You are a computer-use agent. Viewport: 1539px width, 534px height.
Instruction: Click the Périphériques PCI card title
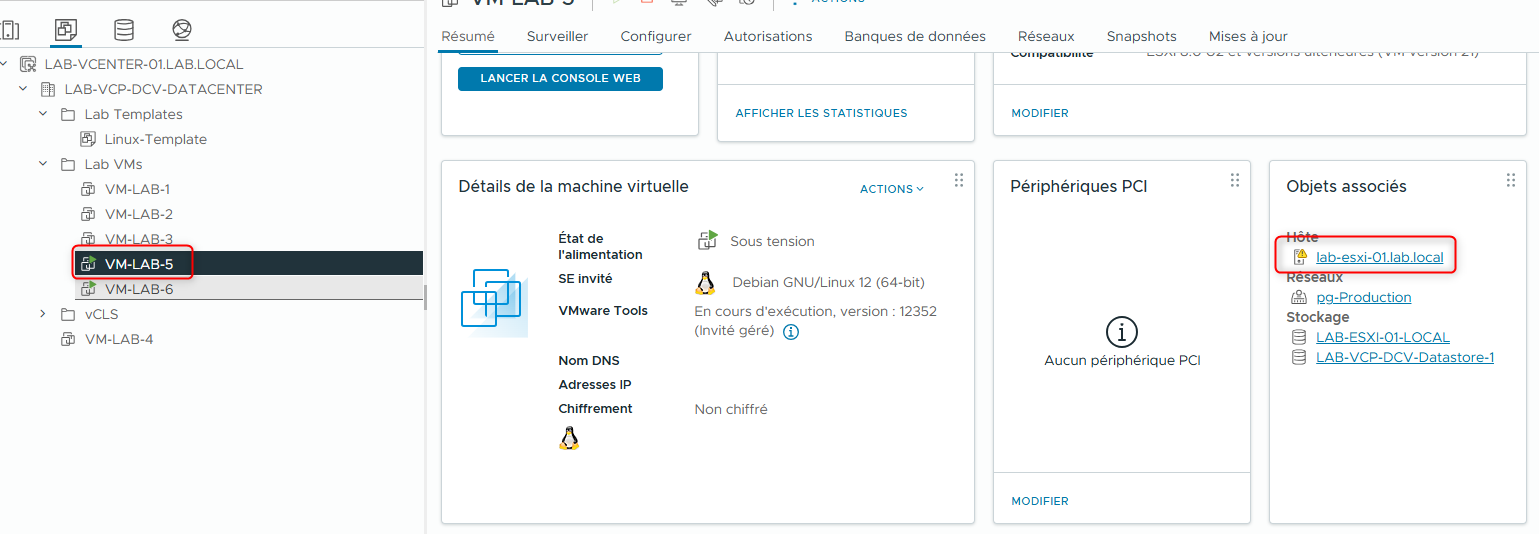[x=1079, y=187]
